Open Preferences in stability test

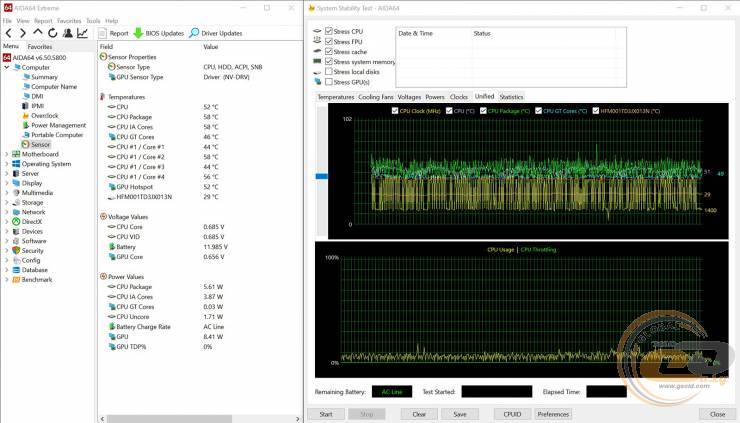[x=553, y=414]
